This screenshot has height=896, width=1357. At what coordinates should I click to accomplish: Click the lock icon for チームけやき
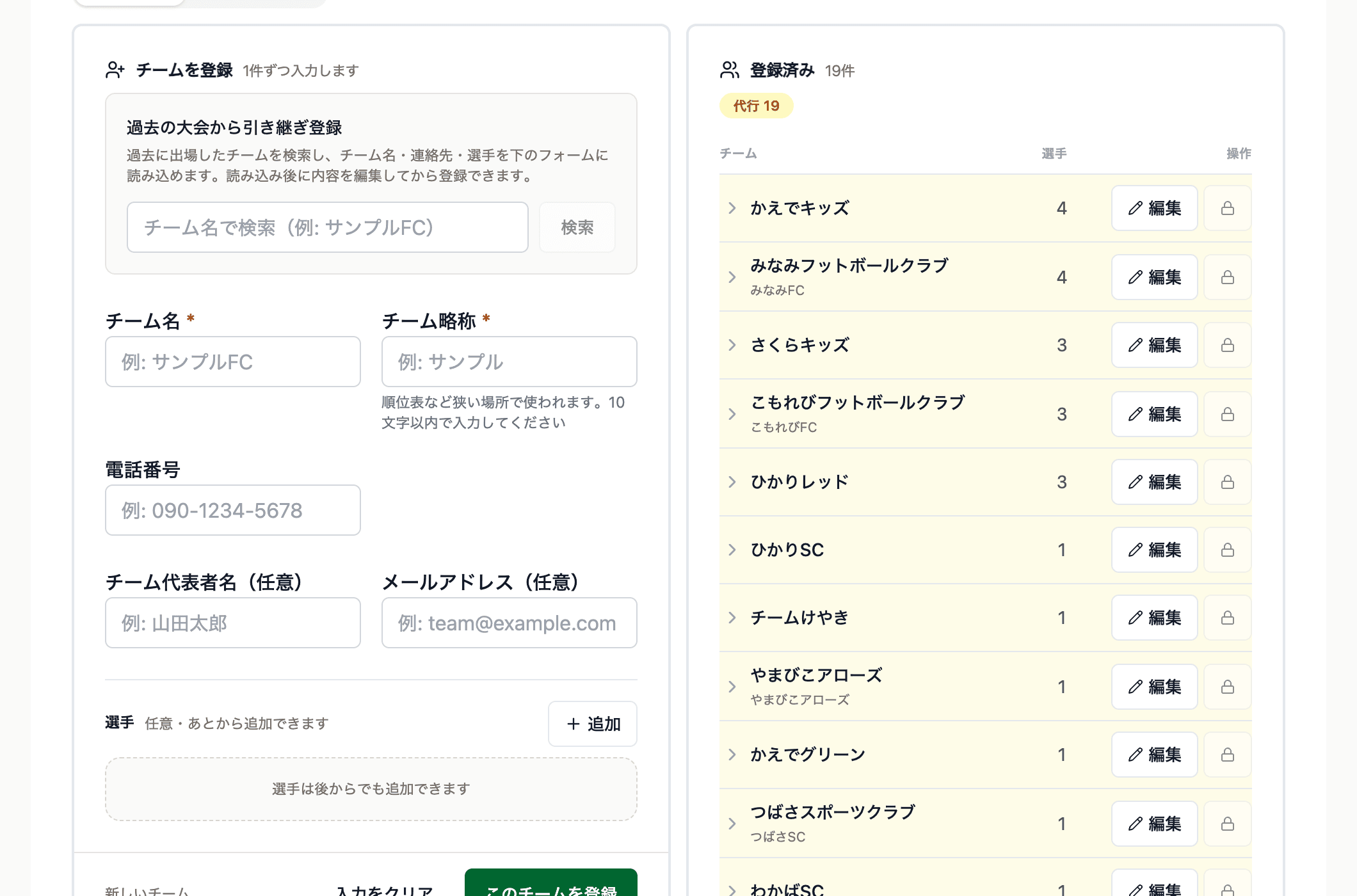coord(1227,618)
